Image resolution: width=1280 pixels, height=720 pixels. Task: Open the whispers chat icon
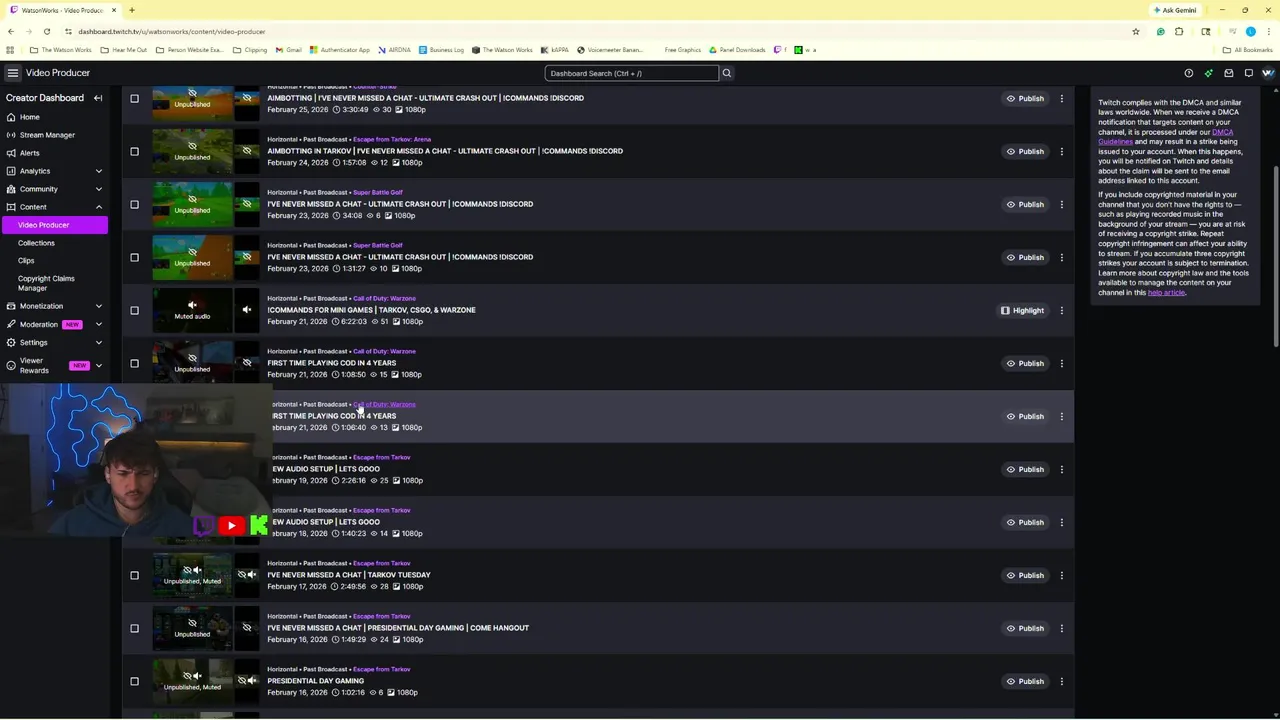(x=1248, y=73)
